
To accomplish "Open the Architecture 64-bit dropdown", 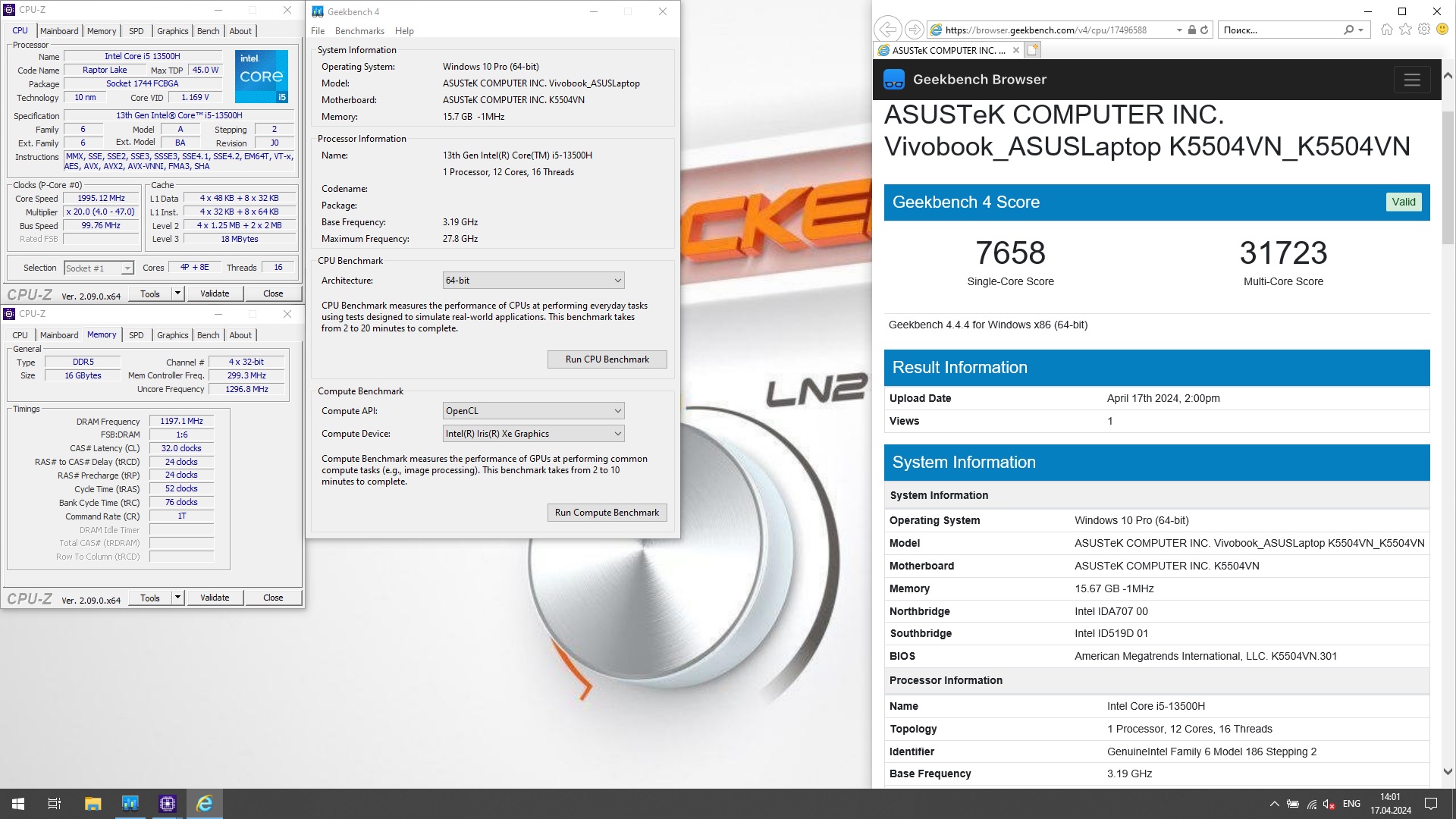I will [533, 281].
